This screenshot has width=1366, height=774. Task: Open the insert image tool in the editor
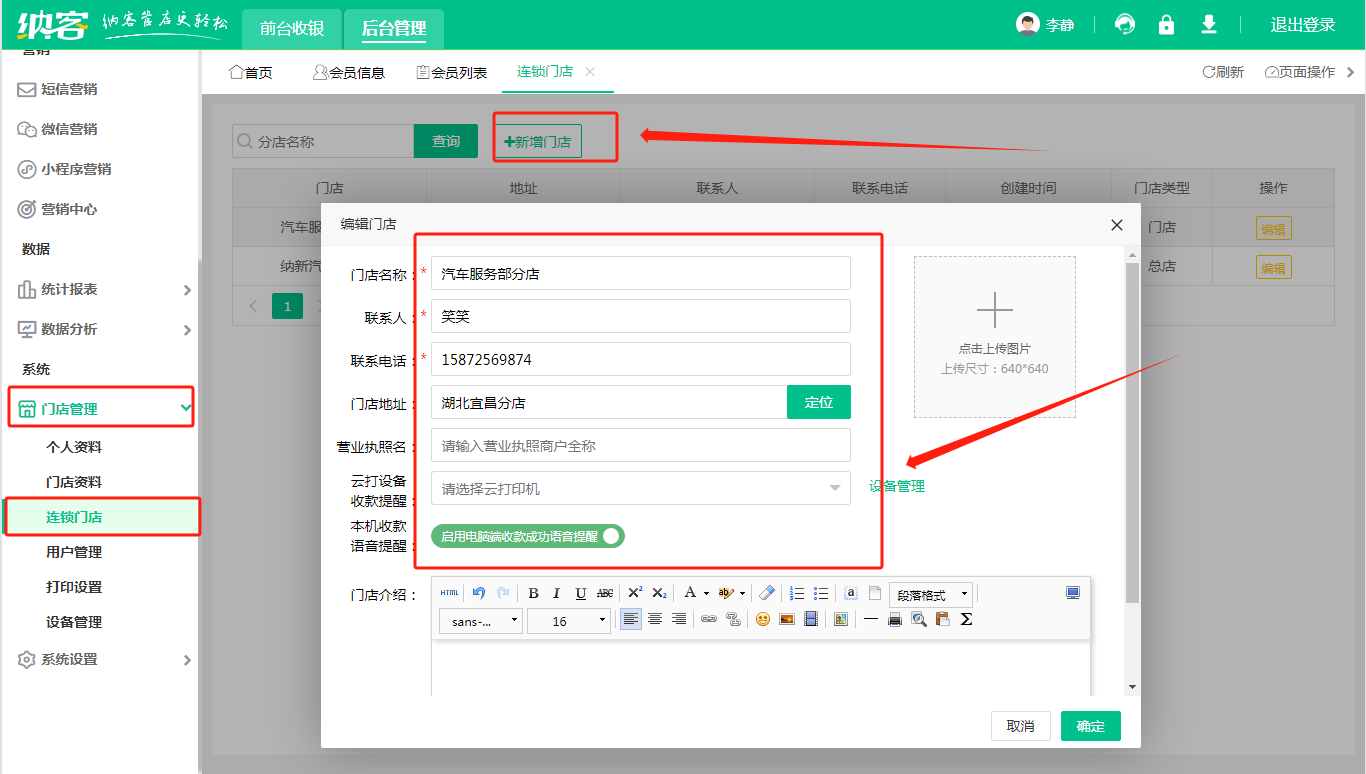[x=787, y=620]
